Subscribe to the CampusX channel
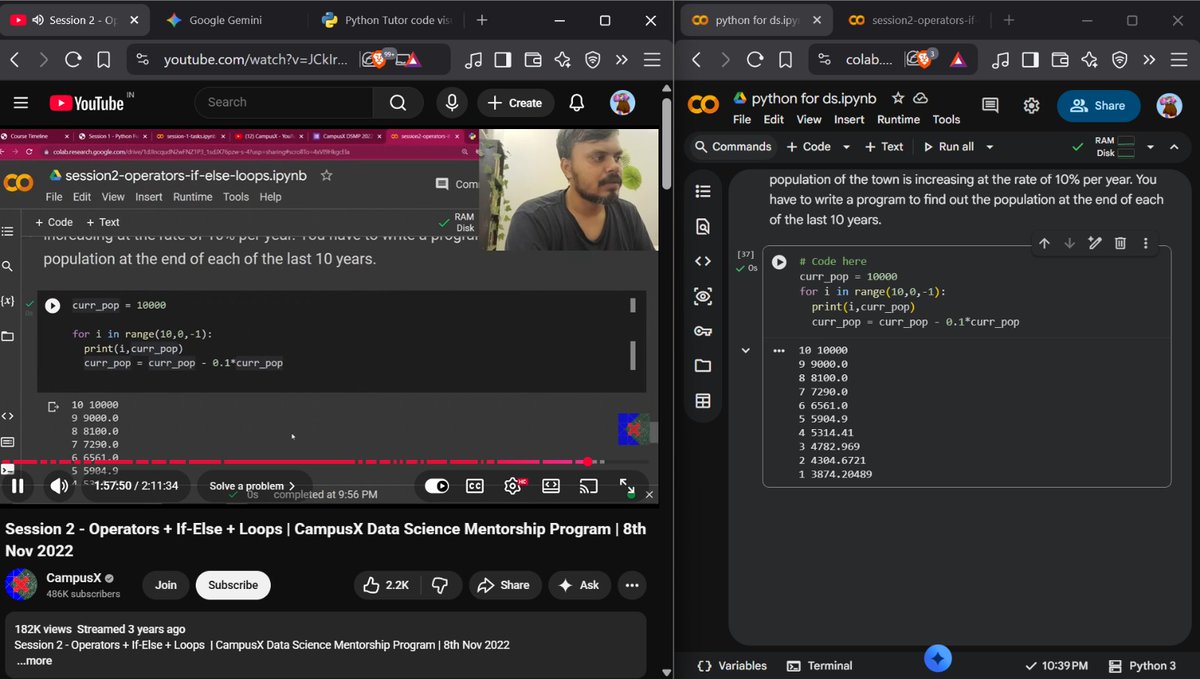This screenshot has height=679, width=1200. [x=233, y=585]
